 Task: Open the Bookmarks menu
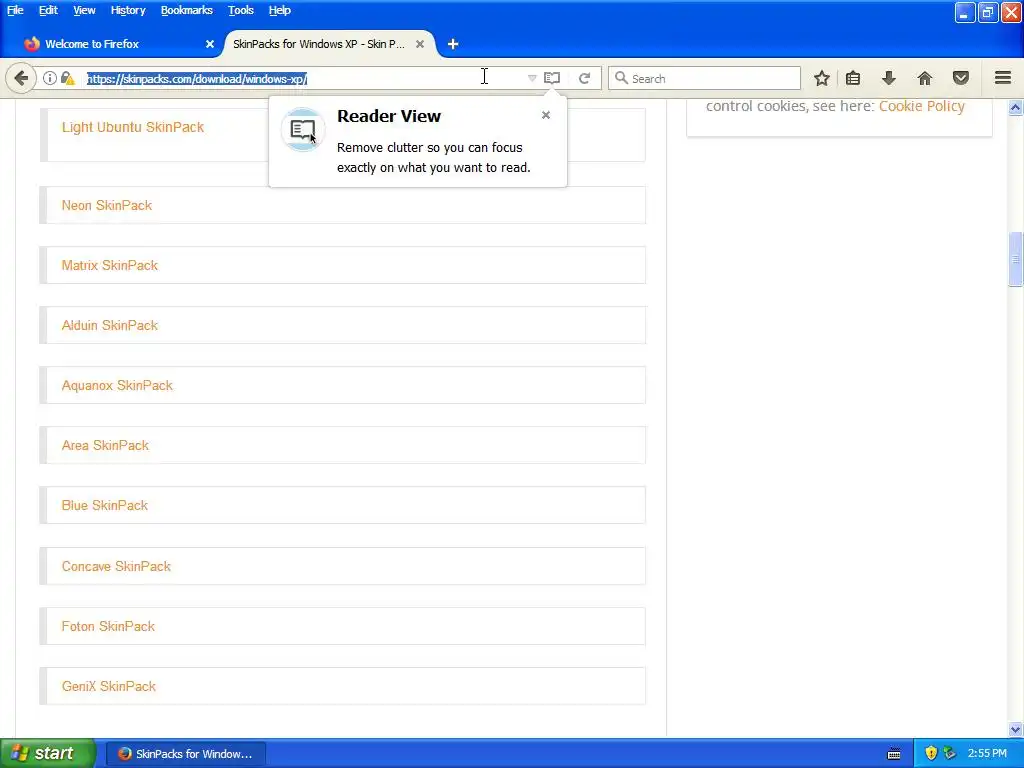[x=187, y=10]
